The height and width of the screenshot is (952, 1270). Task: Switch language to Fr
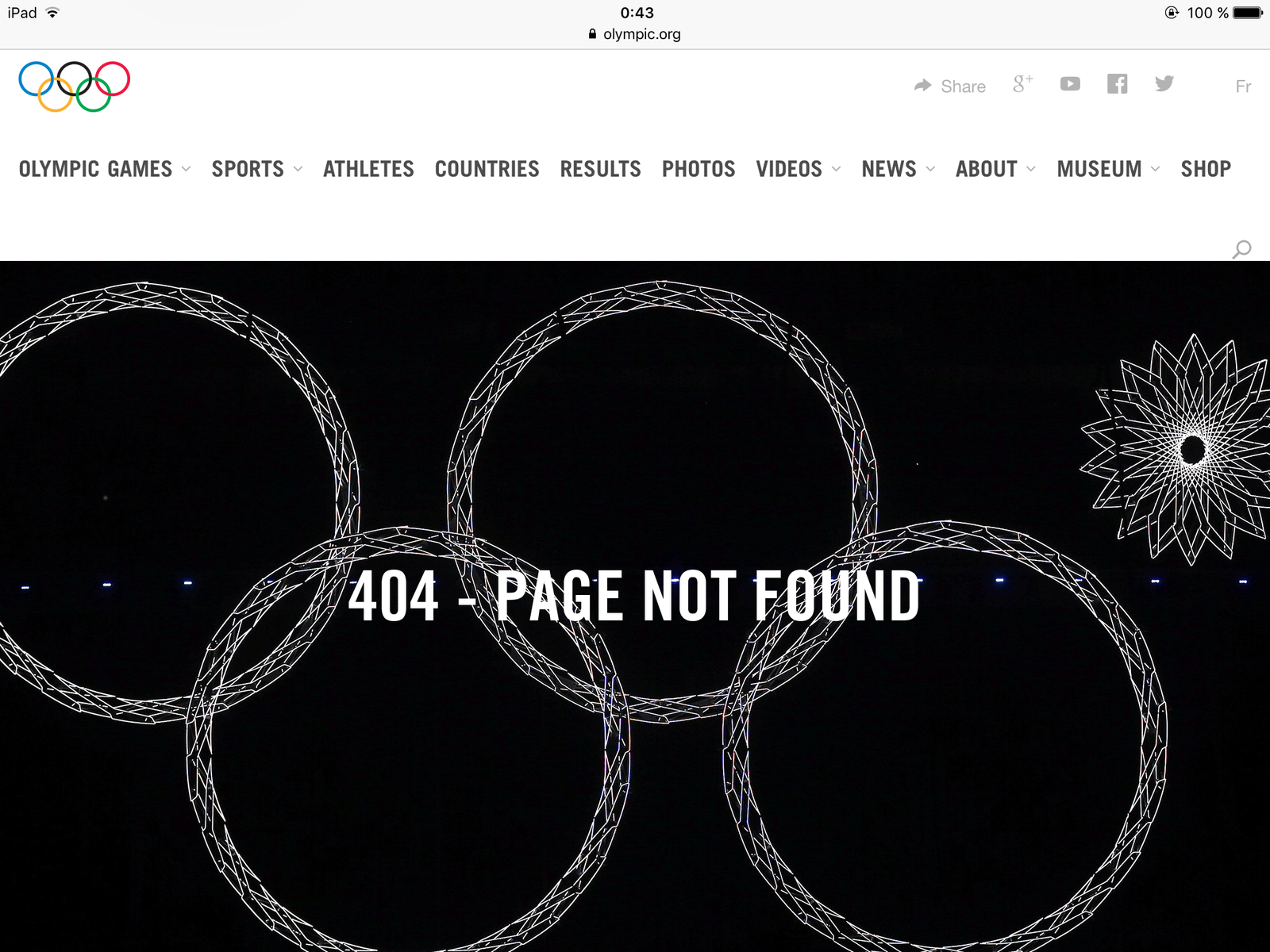click(x=1243, y=86)
